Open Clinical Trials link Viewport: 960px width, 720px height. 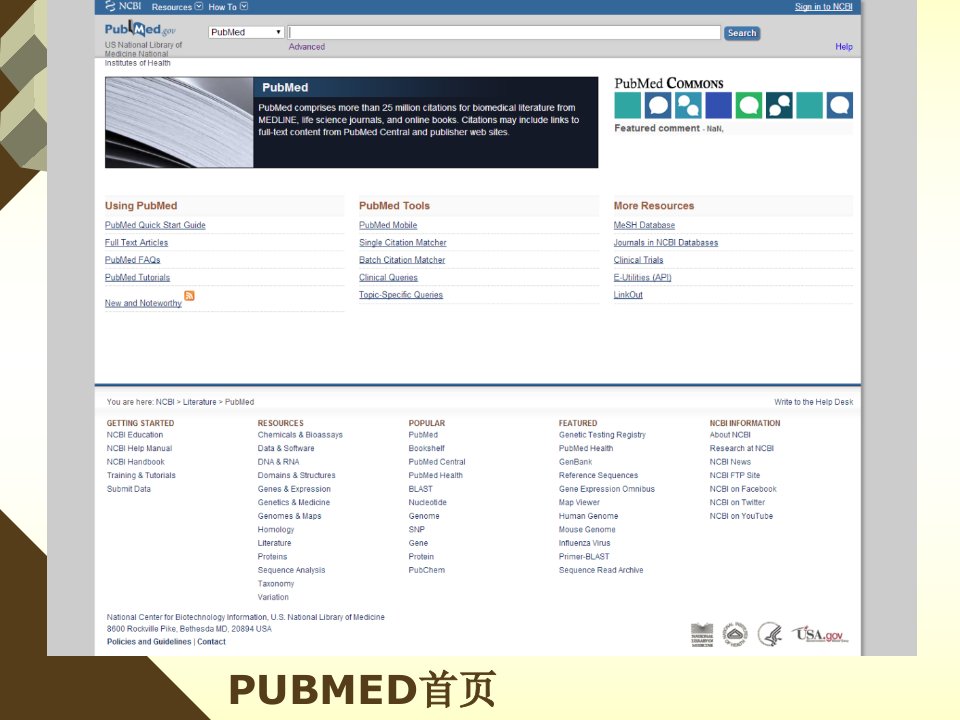639,260
